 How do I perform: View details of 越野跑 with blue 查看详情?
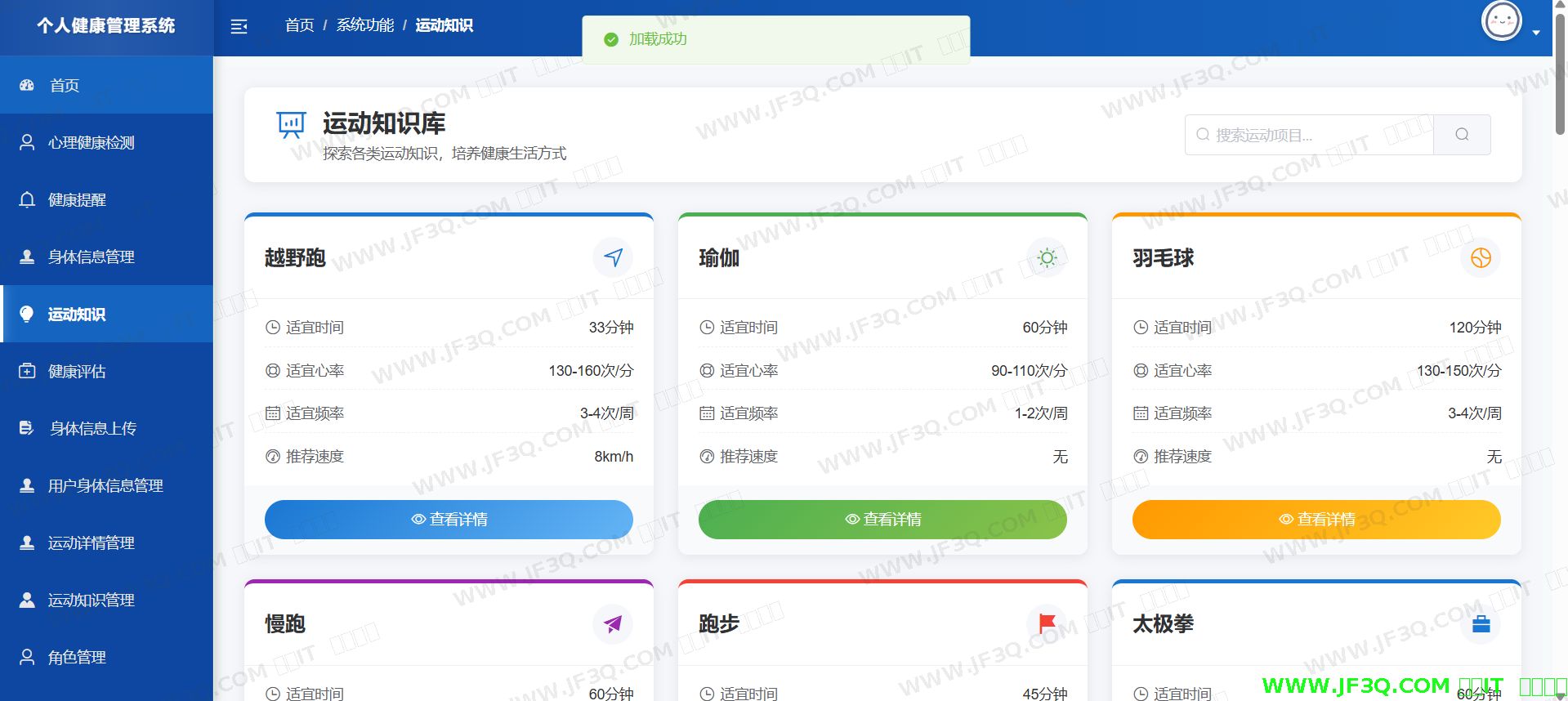[x=449, y=520]
